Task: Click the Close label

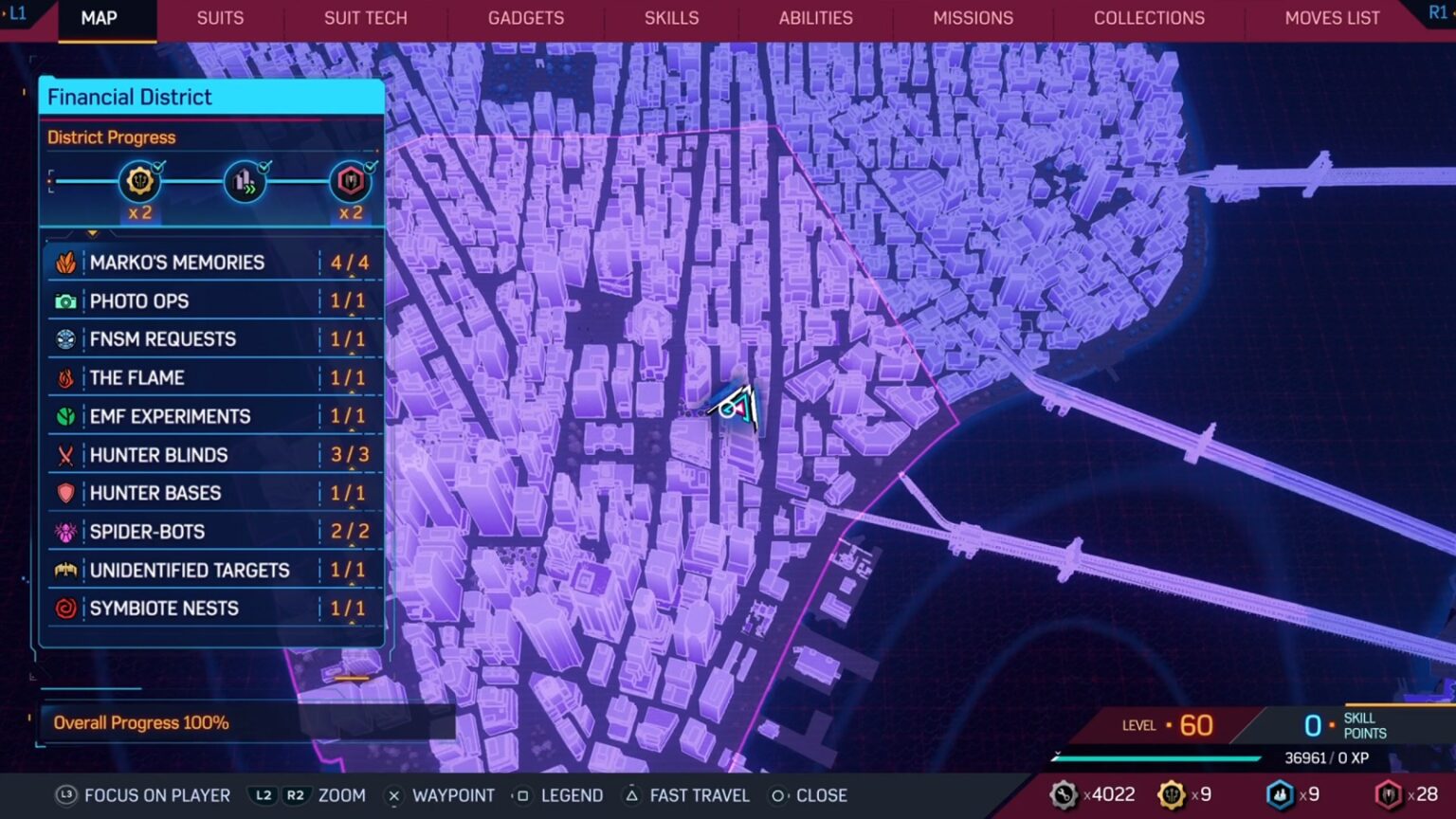Action: 822,795
